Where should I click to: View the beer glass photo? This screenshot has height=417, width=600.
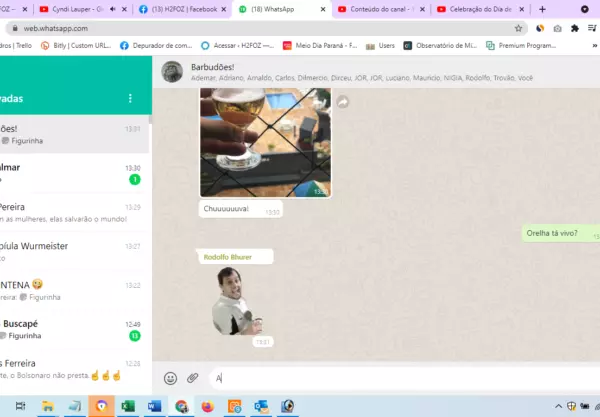265,142
